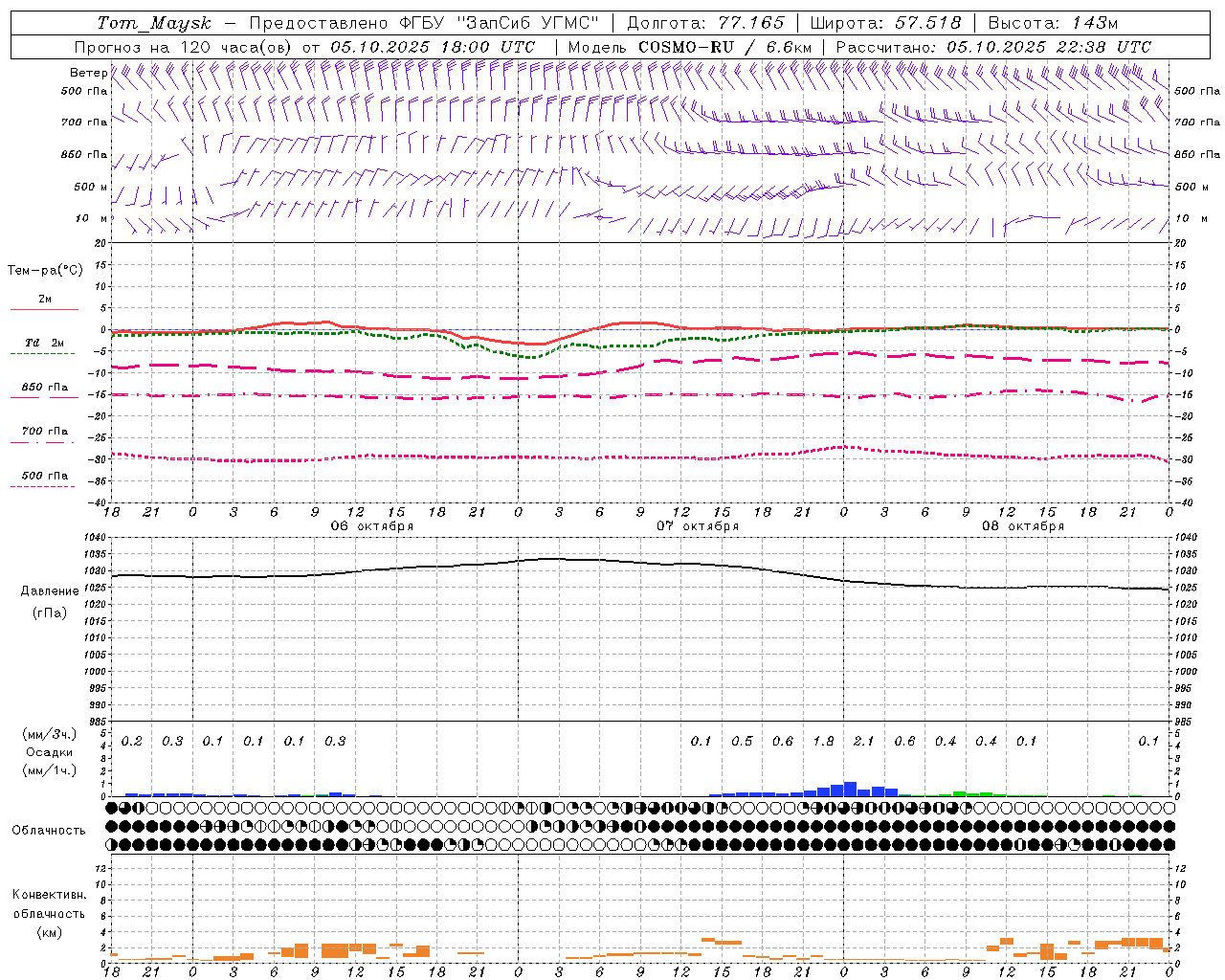Click the Облачность cloud cover label
Viewport: 1225px width, 980px height.
[x=49, y=831]
